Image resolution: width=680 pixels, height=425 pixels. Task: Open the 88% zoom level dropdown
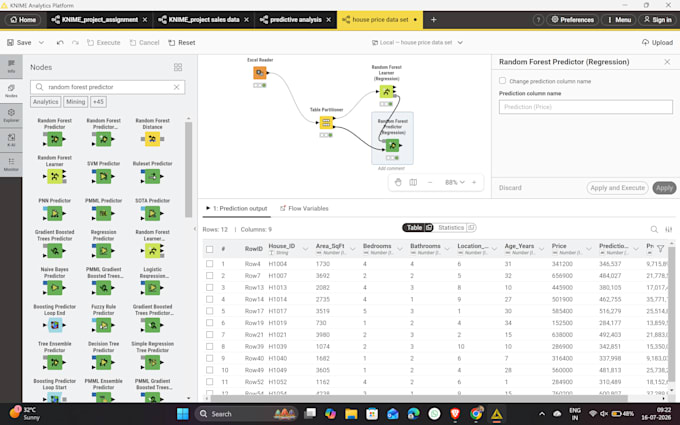point(454,182)
